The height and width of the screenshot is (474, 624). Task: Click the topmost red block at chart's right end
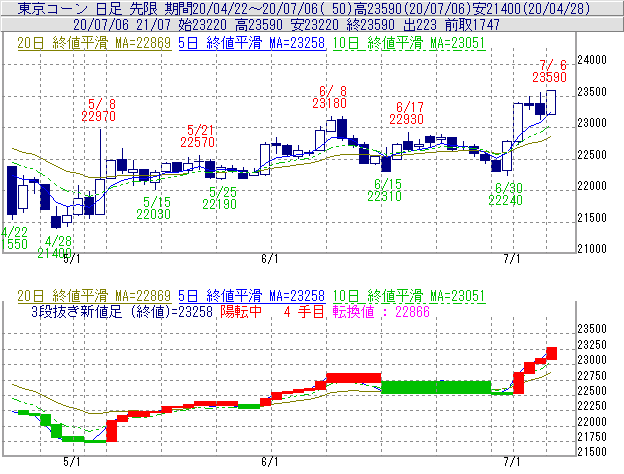click(x=552, y=353)
